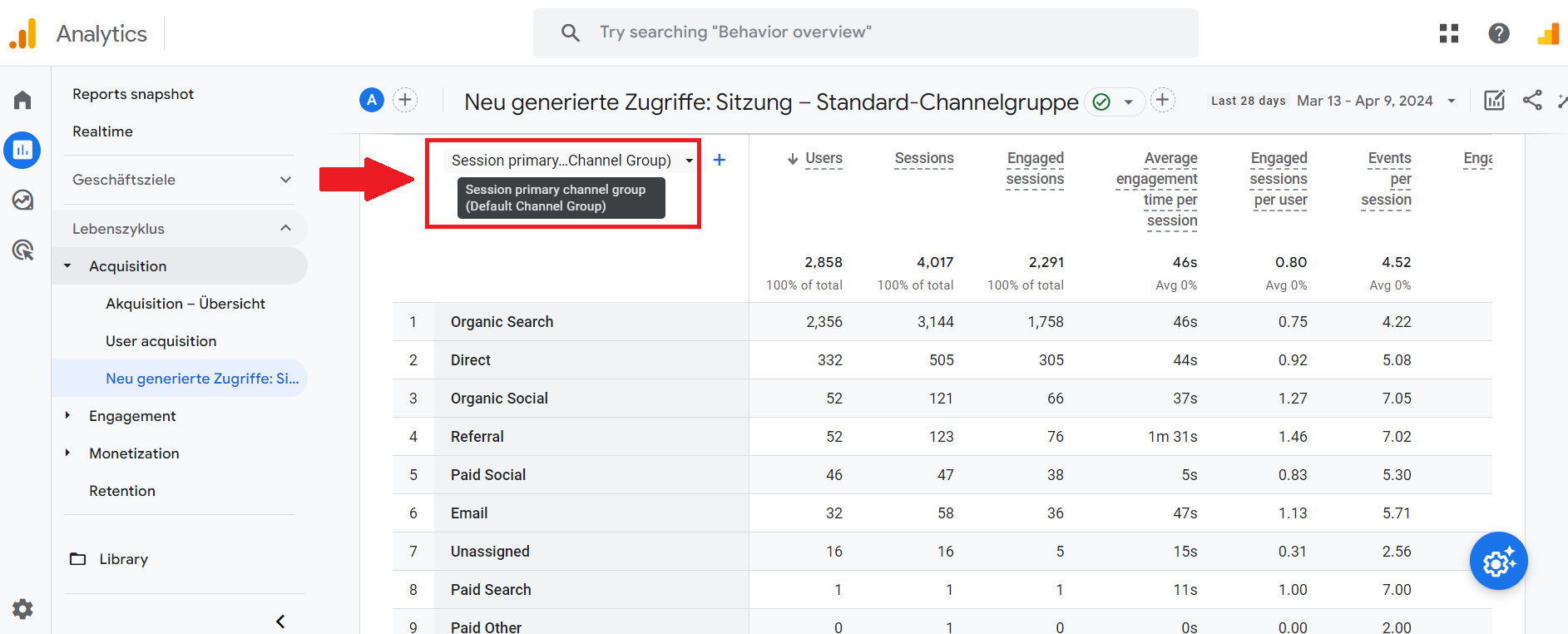
Task: Sort by Users column arrow
Action: tap(793, 159)
